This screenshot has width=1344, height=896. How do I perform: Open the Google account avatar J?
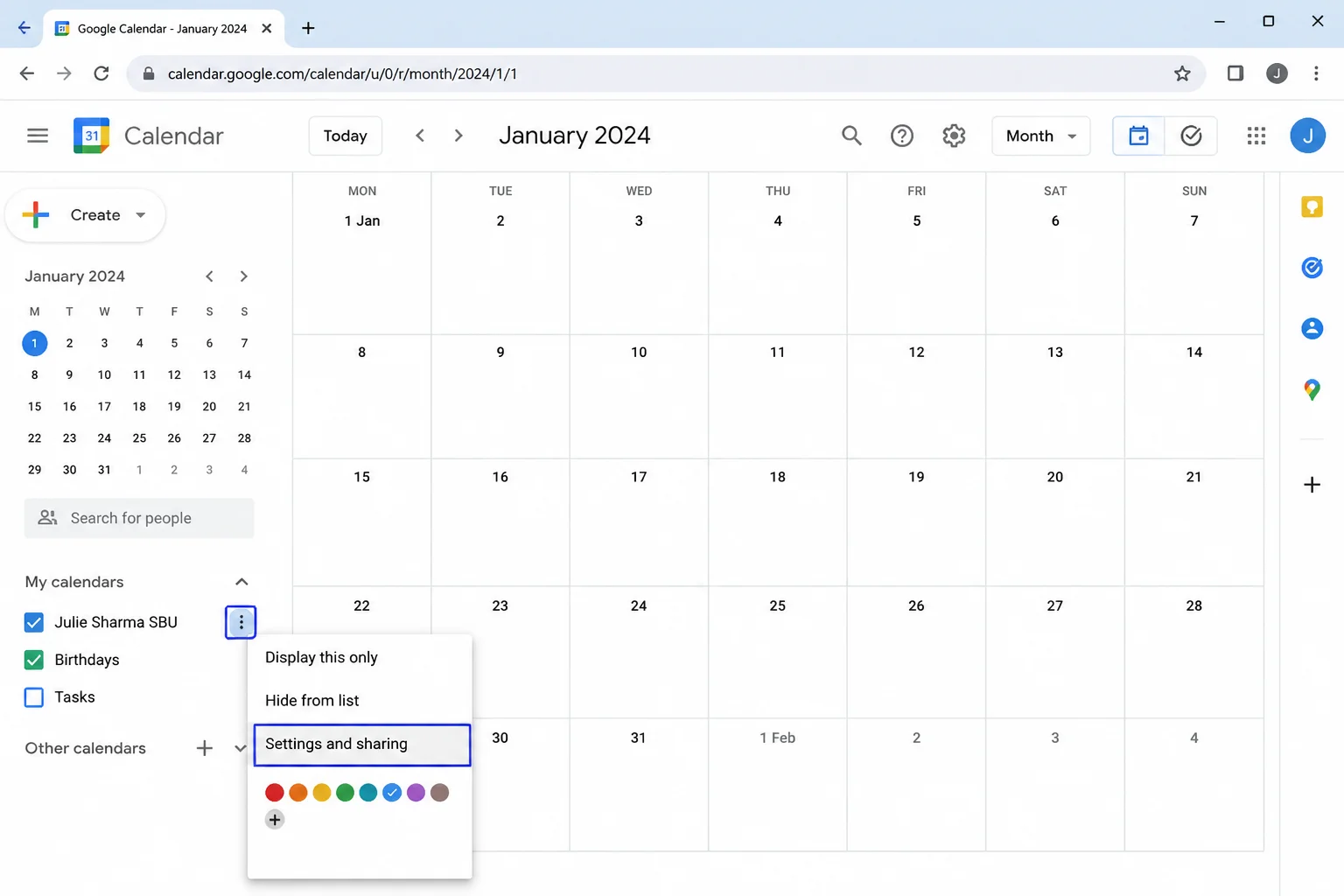click(x=1307, y=136)
